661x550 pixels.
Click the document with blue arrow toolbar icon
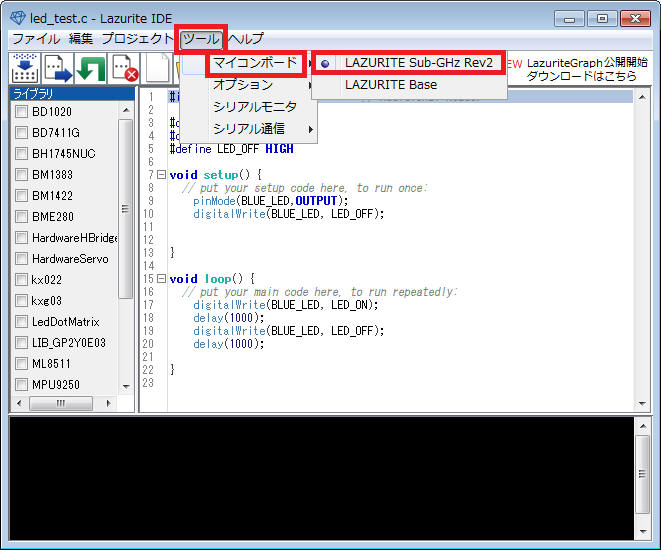pos(57,68)
